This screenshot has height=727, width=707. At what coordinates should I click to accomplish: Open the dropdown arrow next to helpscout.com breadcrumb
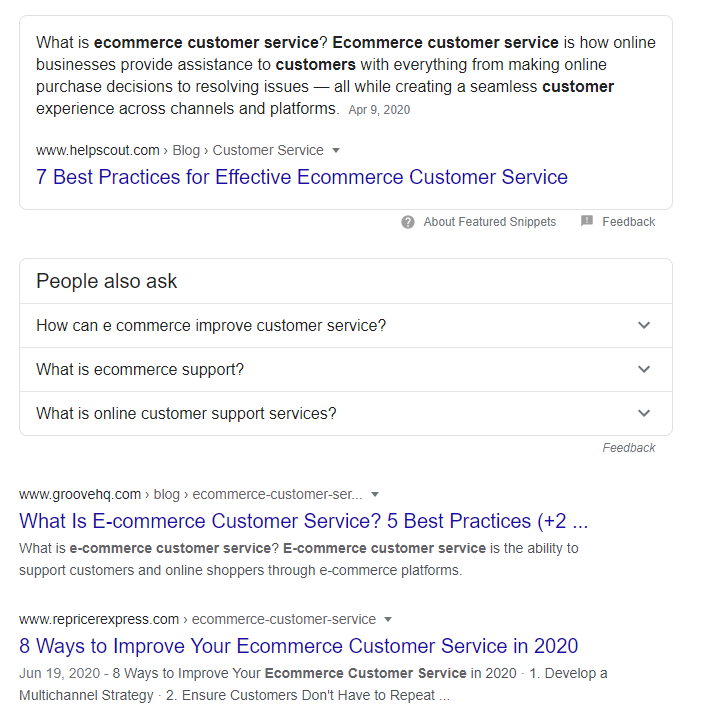click(x=336, y=150)
